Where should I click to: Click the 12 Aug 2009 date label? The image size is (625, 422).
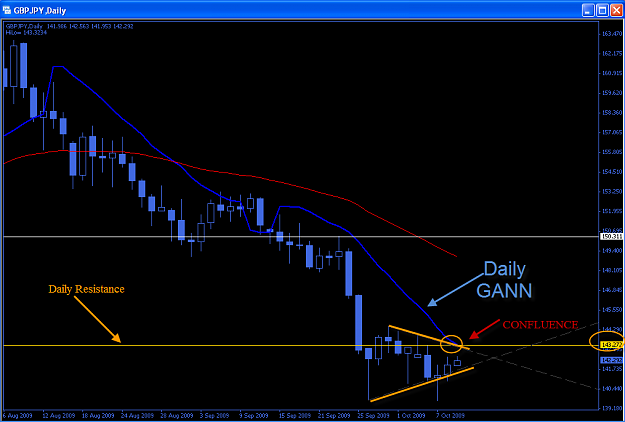pyautogui.click(x=58, y=414)
